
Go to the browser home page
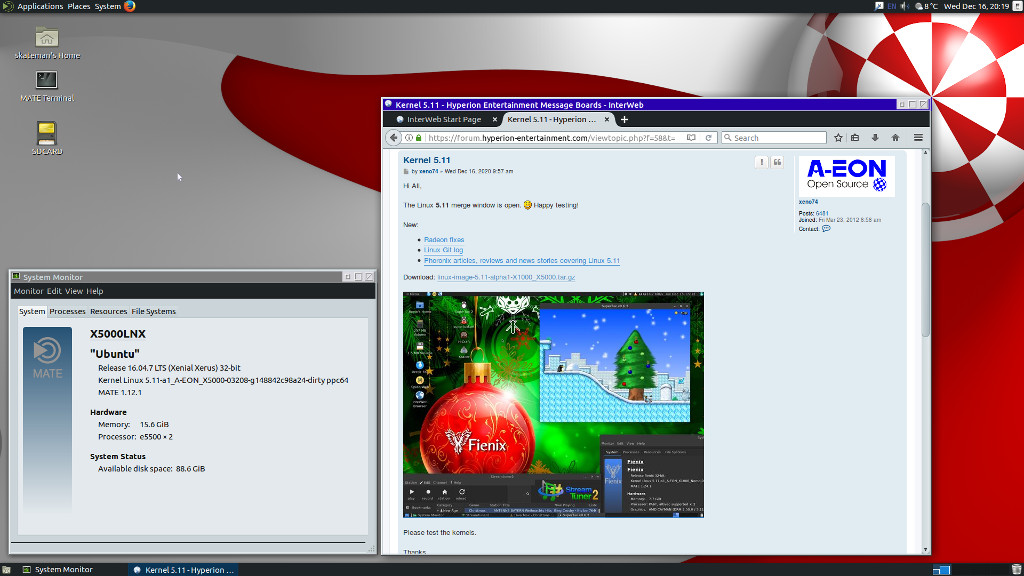[895, 138]
